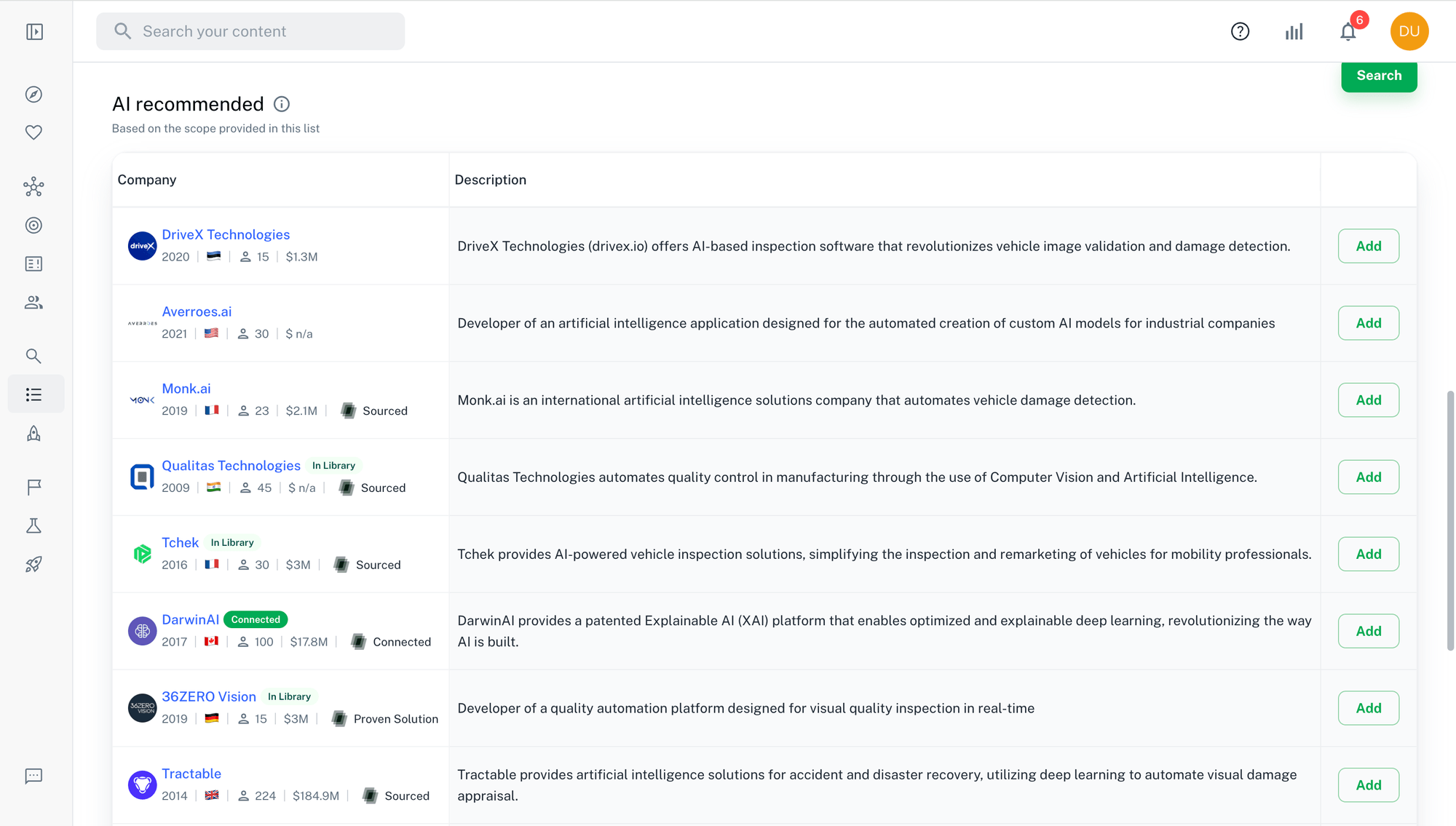This screenshot has width=1456, height=826.
Task: Open the network graph section
Action: click(34, 187)
